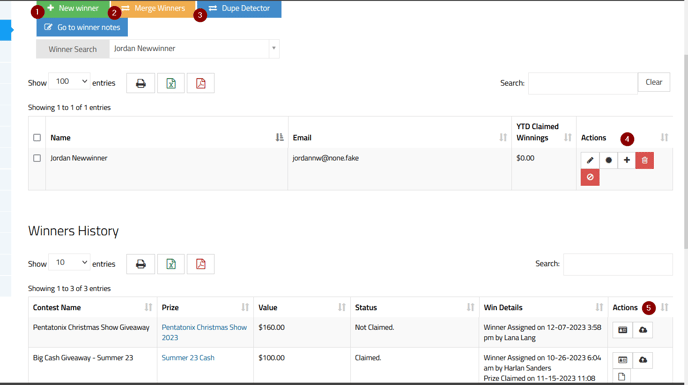Go to winner notes
The width and height of the screenshot is (688, 385).
[82, 27]
